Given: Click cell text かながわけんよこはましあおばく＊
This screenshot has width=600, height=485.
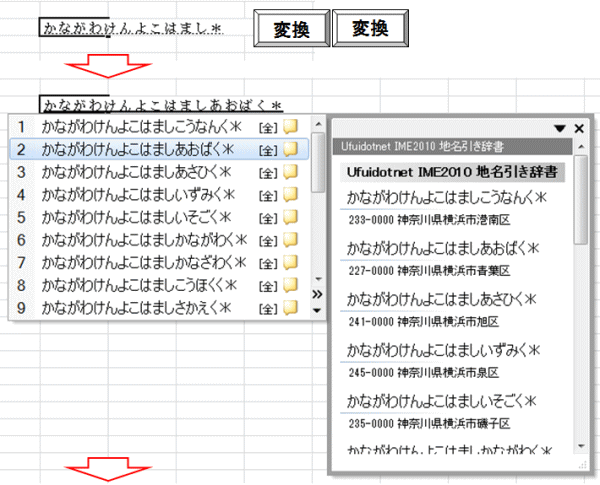Looking at the screenshot, I should (x=162, y=105).
